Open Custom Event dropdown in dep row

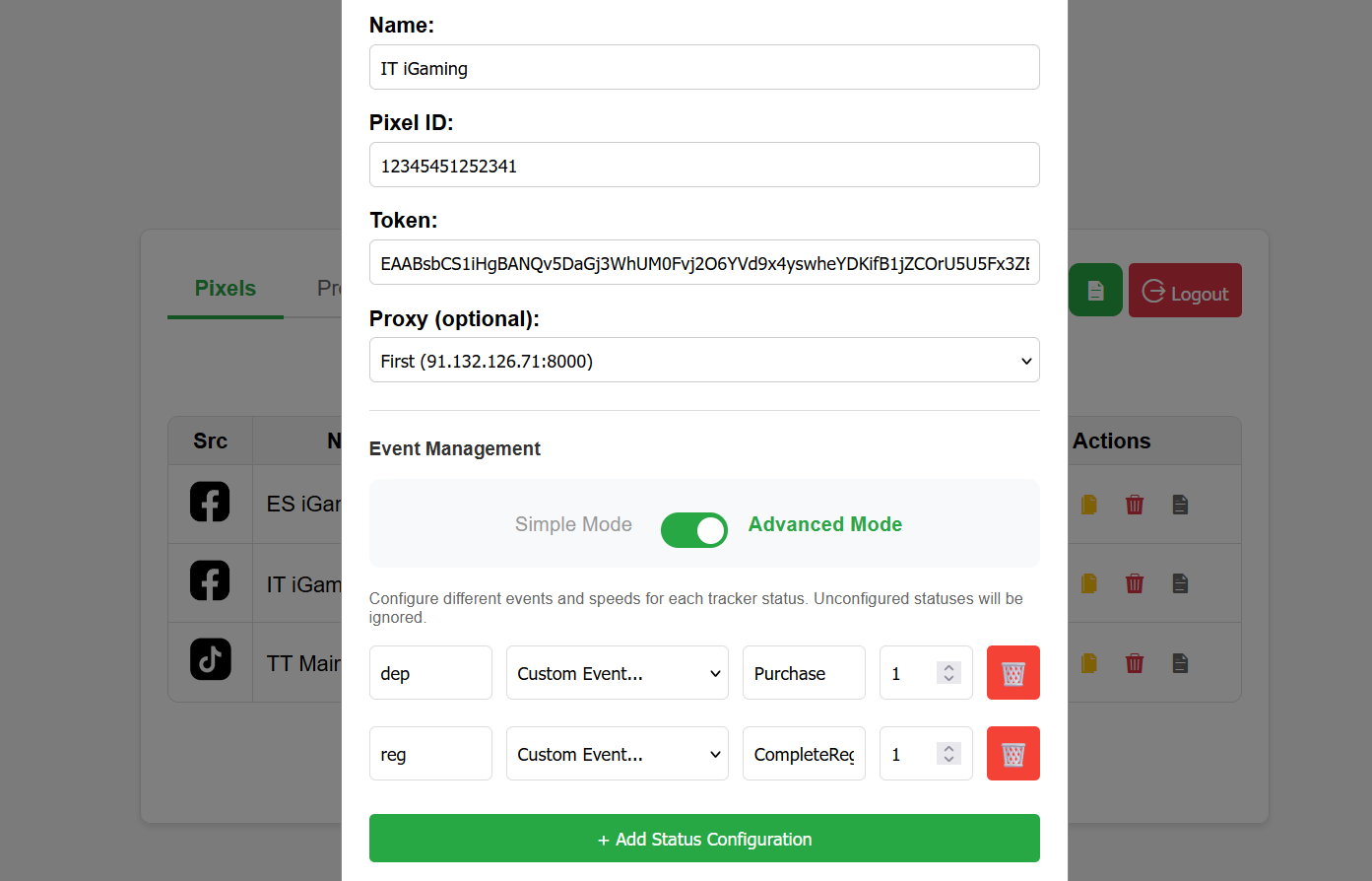click(x=618, y=673)
